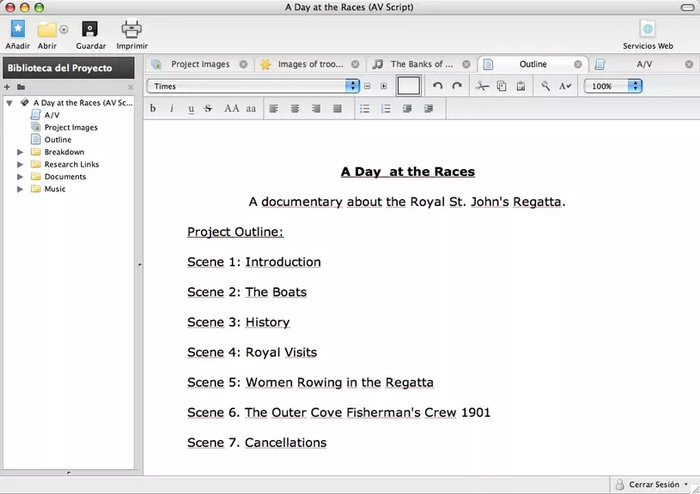The height and width of the screenshot is (494, 700).
Task: Toggle italic formatting
Action: coord(172,108)
